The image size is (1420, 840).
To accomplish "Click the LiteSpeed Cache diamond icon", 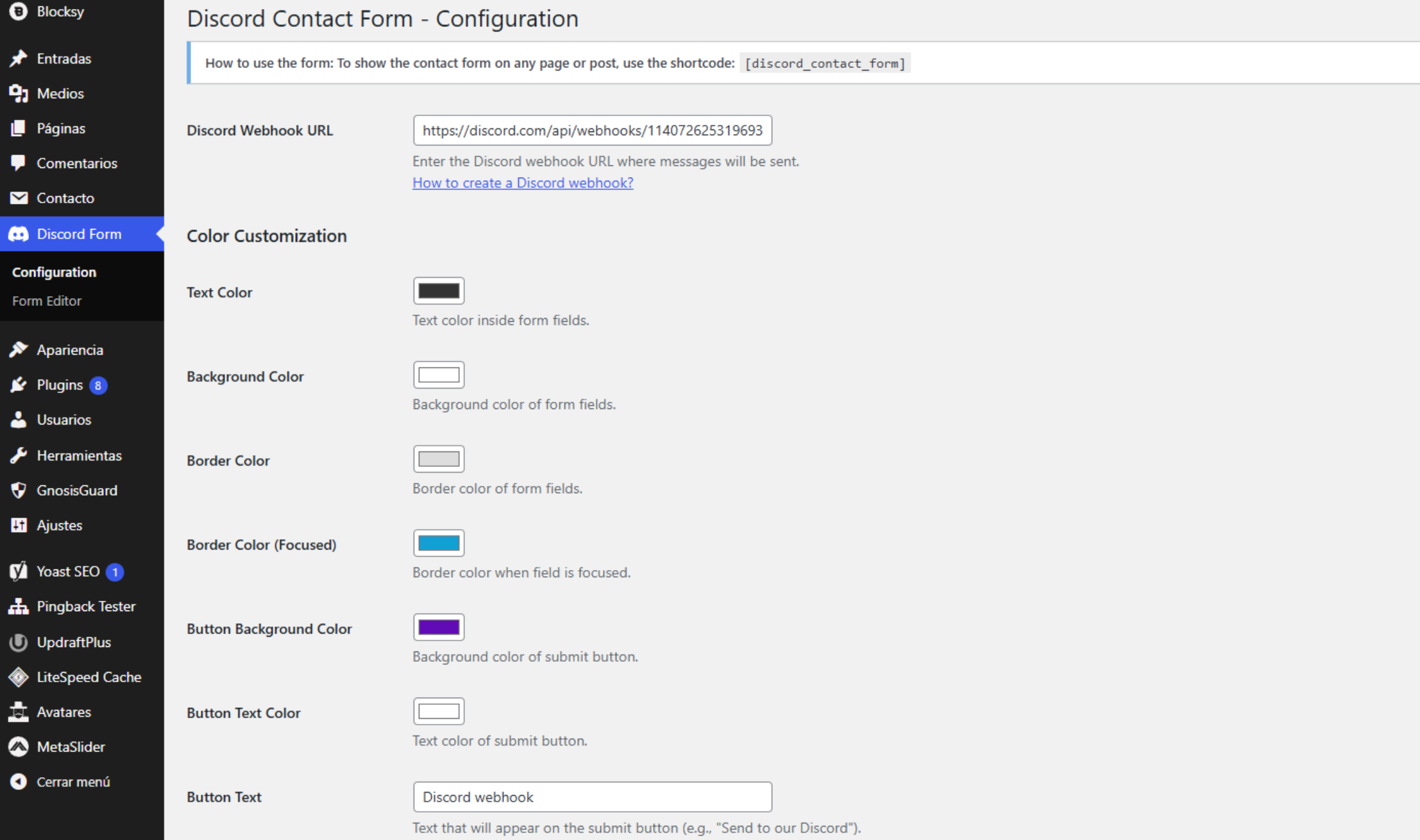I will pos(19,677).
